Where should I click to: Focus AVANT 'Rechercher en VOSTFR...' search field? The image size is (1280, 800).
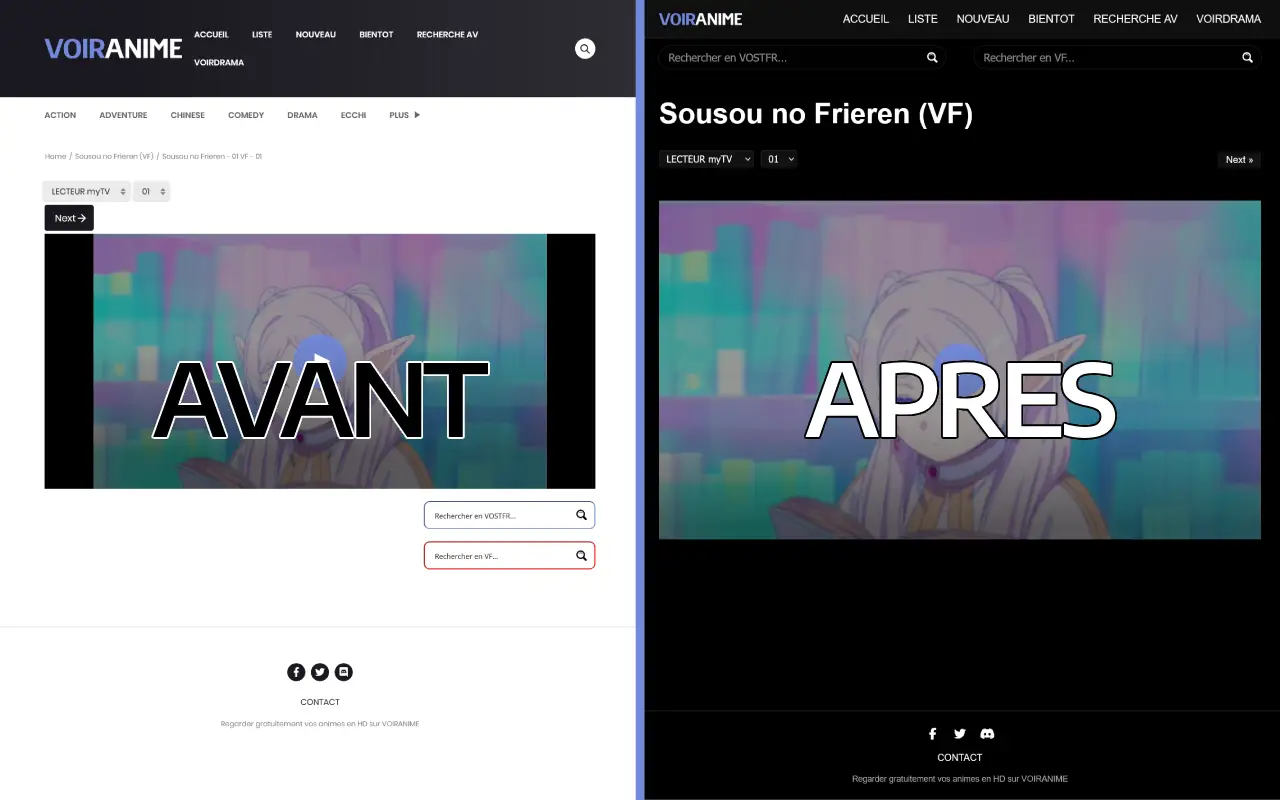pos(510,515)
